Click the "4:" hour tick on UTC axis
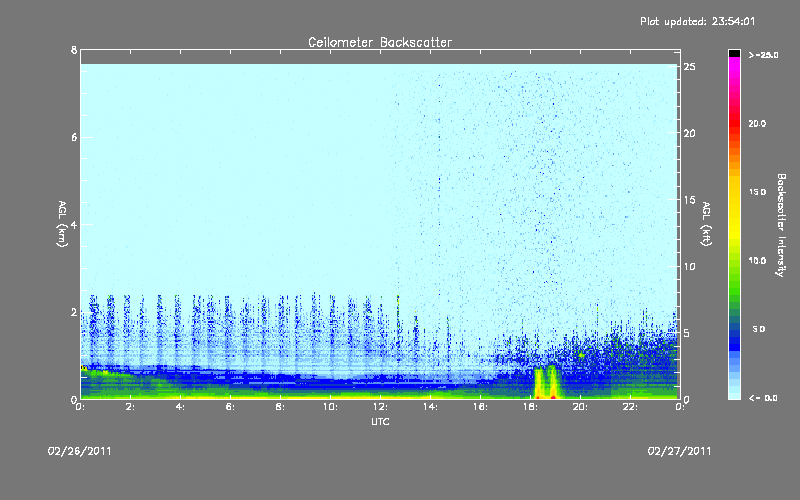Image resolution: width=800 pixels, height=500 pixels. click(x=180, y=407)
